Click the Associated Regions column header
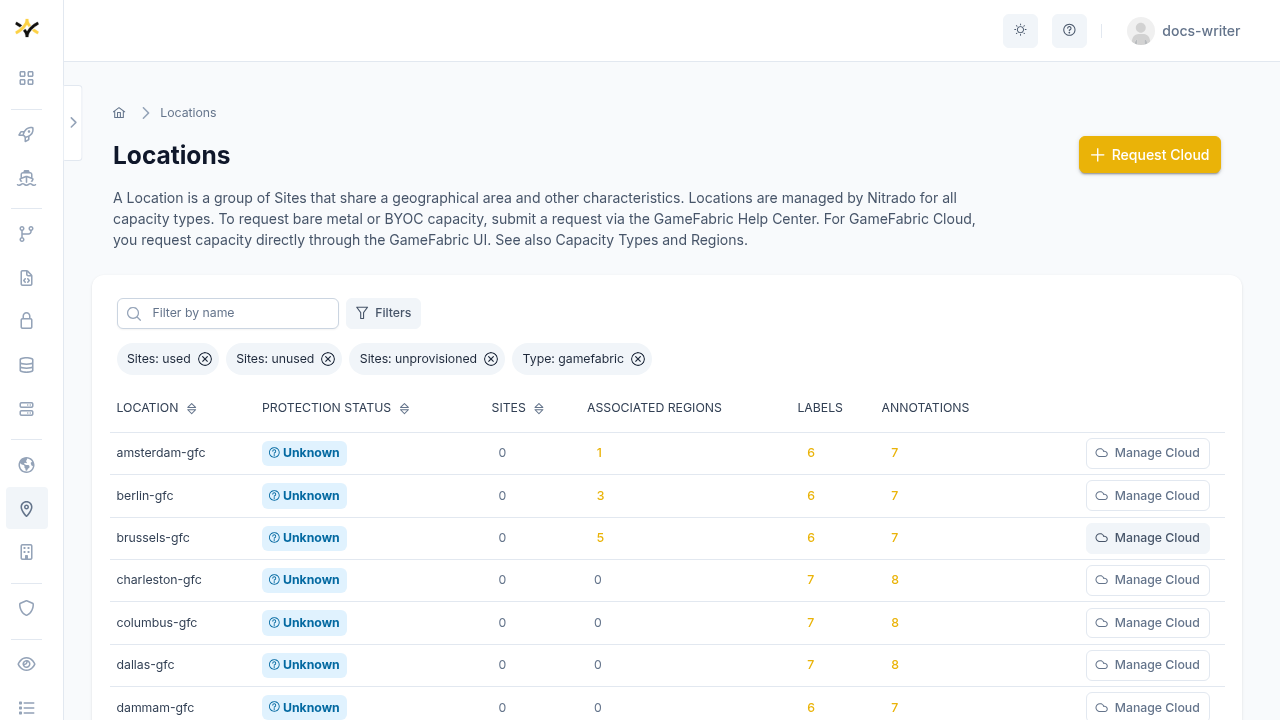This screenshot has width=1280, height=720. coord(654,408)
